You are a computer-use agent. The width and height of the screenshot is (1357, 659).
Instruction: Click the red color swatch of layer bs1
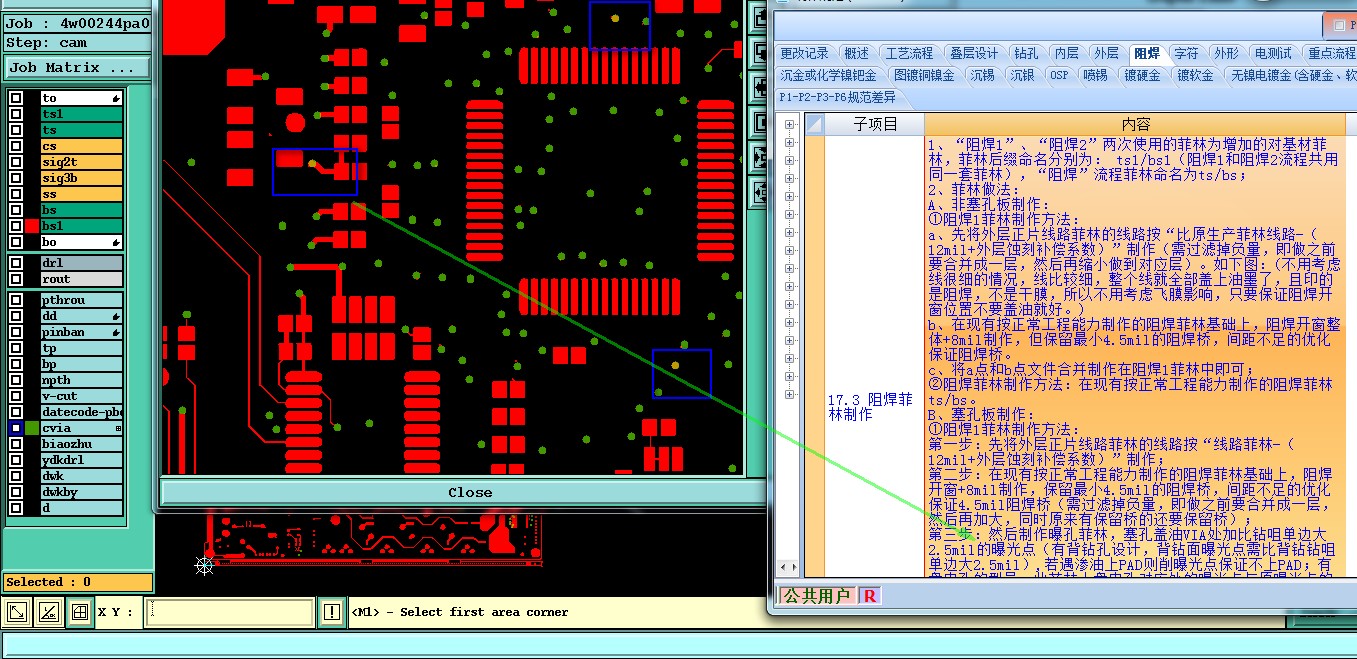pyautogui.click(x=32, y=226)
